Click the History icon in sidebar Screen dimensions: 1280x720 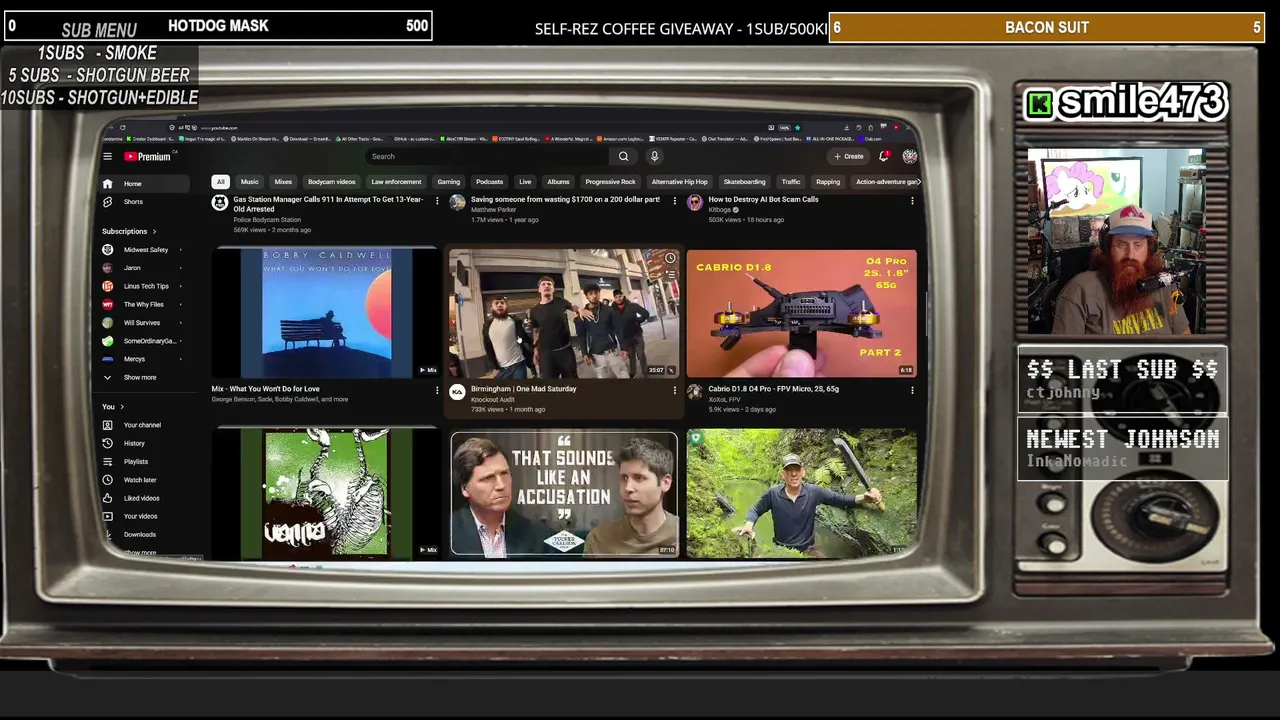[x=107, y=443]
